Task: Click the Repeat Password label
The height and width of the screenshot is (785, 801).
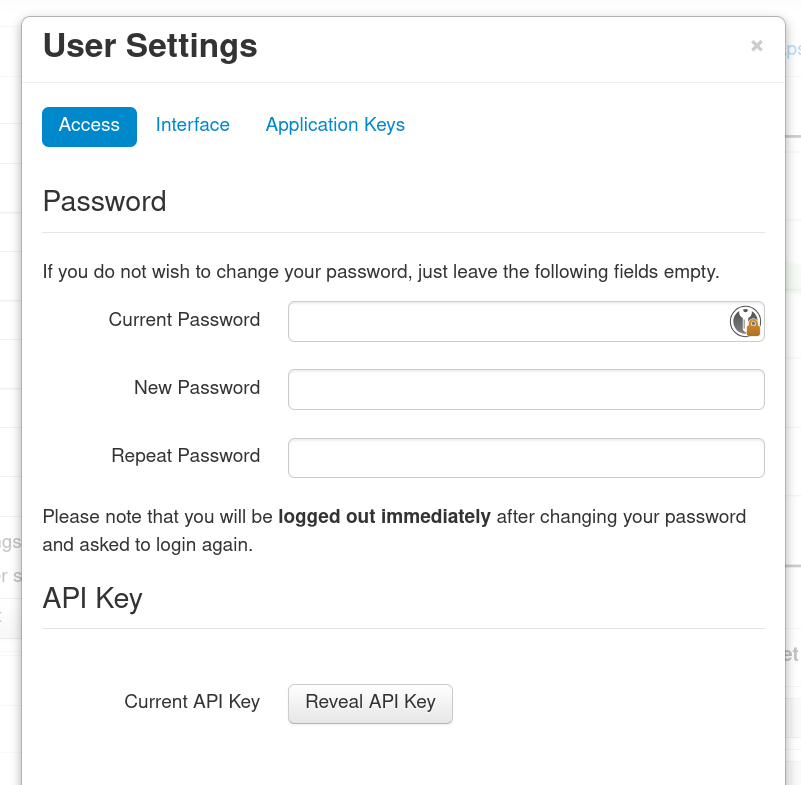Action: pos(185,456)
